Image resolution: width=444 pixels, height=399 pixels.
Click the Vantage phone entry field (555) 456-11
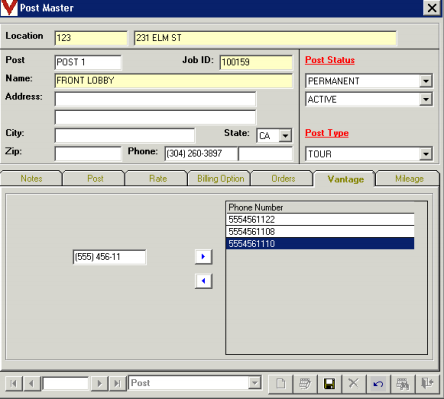(109, 257)
